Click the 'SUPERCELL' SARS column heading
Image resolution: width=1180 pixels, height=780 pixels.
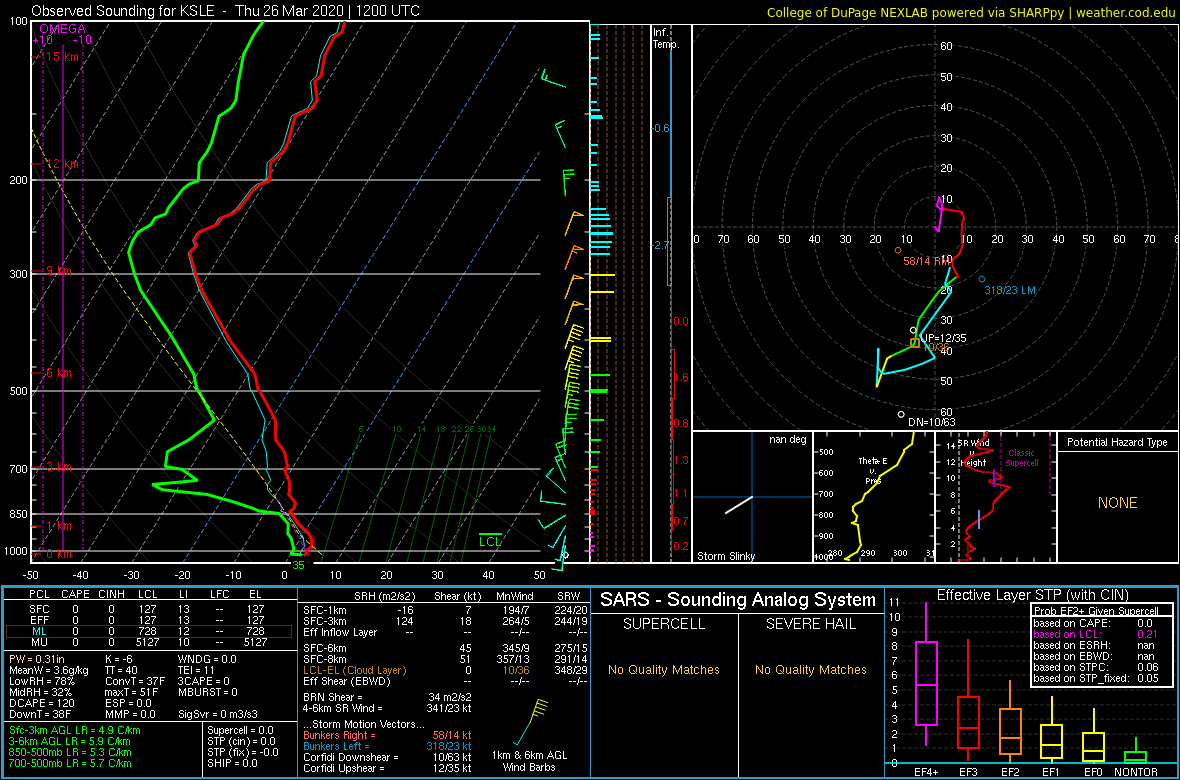pos(663,624)
